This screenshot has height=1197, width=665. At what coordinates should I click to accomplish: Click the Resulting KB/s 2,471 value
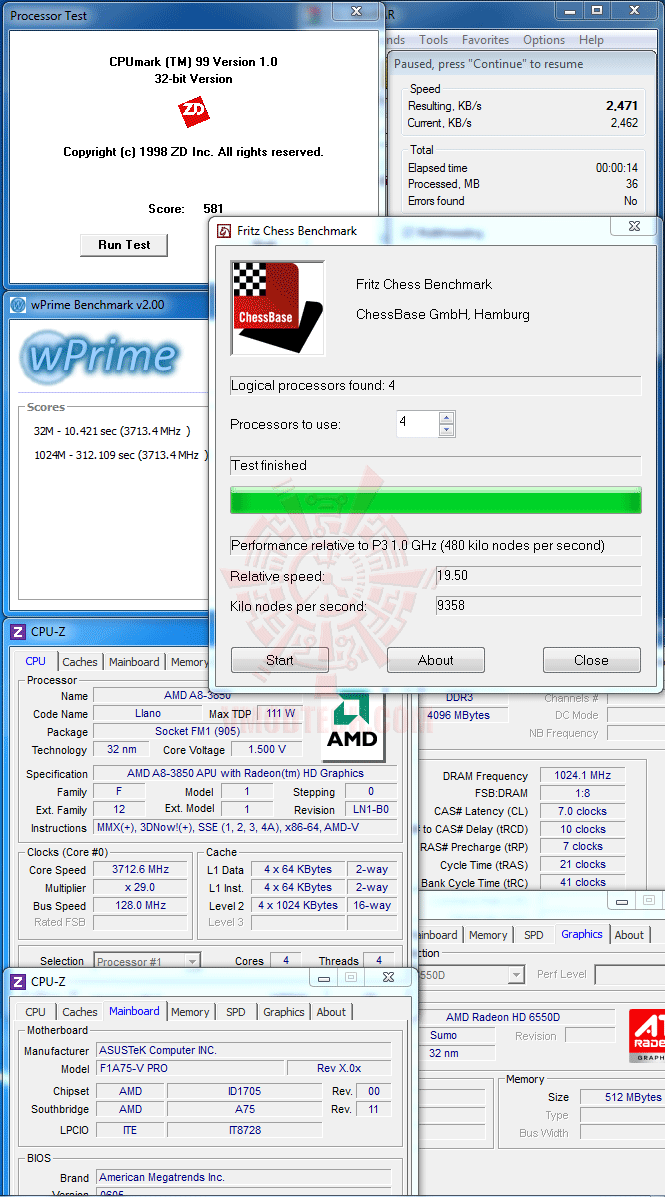tap(621, 105)
